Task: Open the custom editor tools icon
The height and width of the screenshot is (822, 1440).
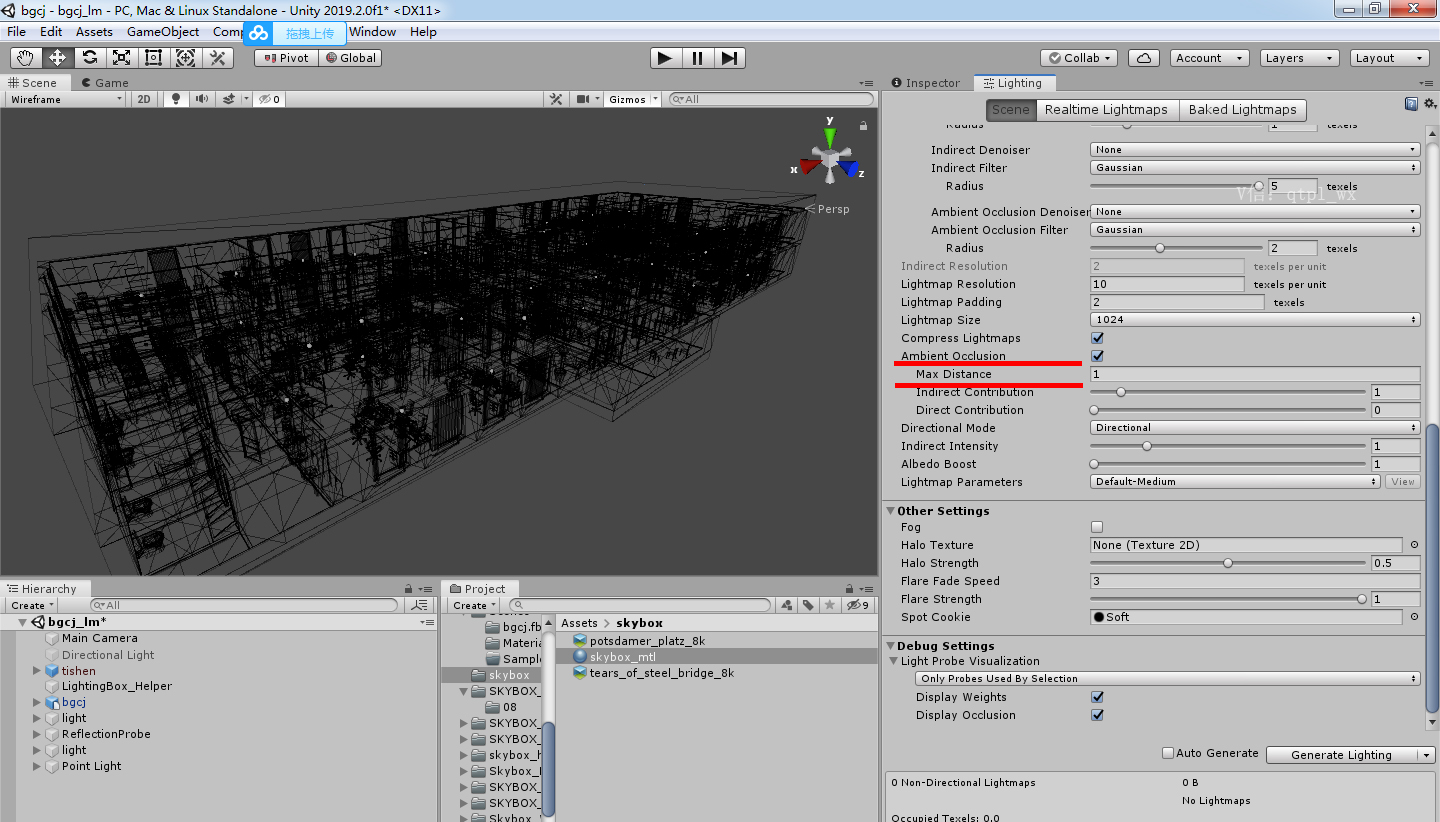Action: tap(217, 58)
